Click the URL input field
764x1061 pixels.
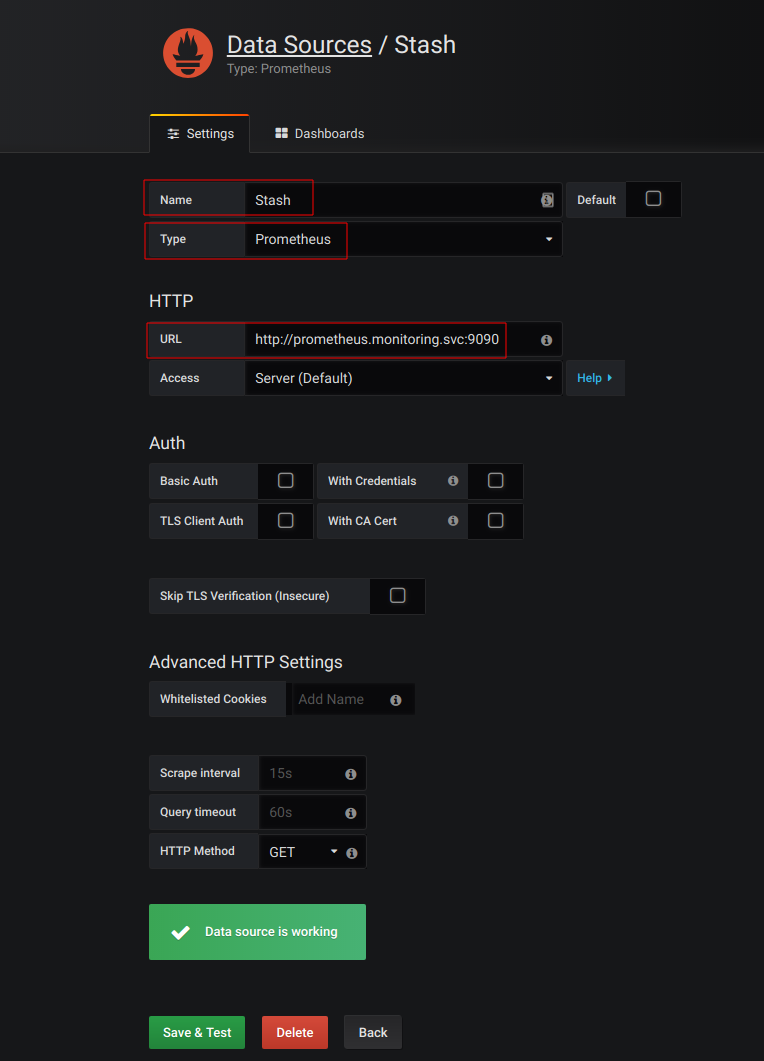(403, 339)
